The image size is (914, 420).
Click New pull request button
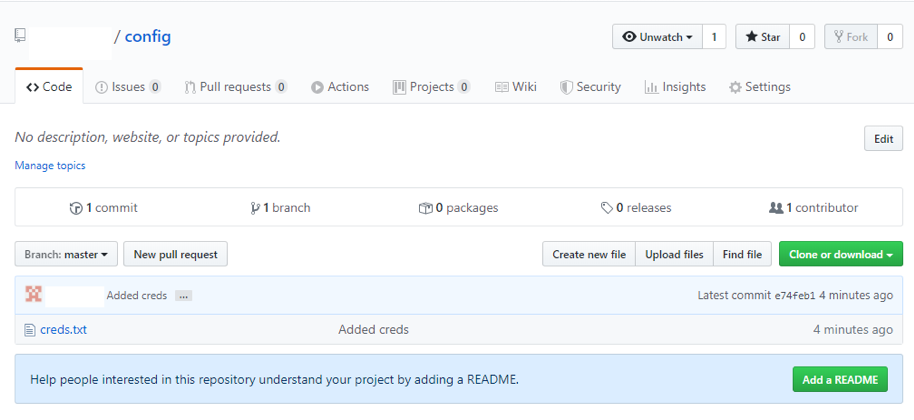pos(175,254)
